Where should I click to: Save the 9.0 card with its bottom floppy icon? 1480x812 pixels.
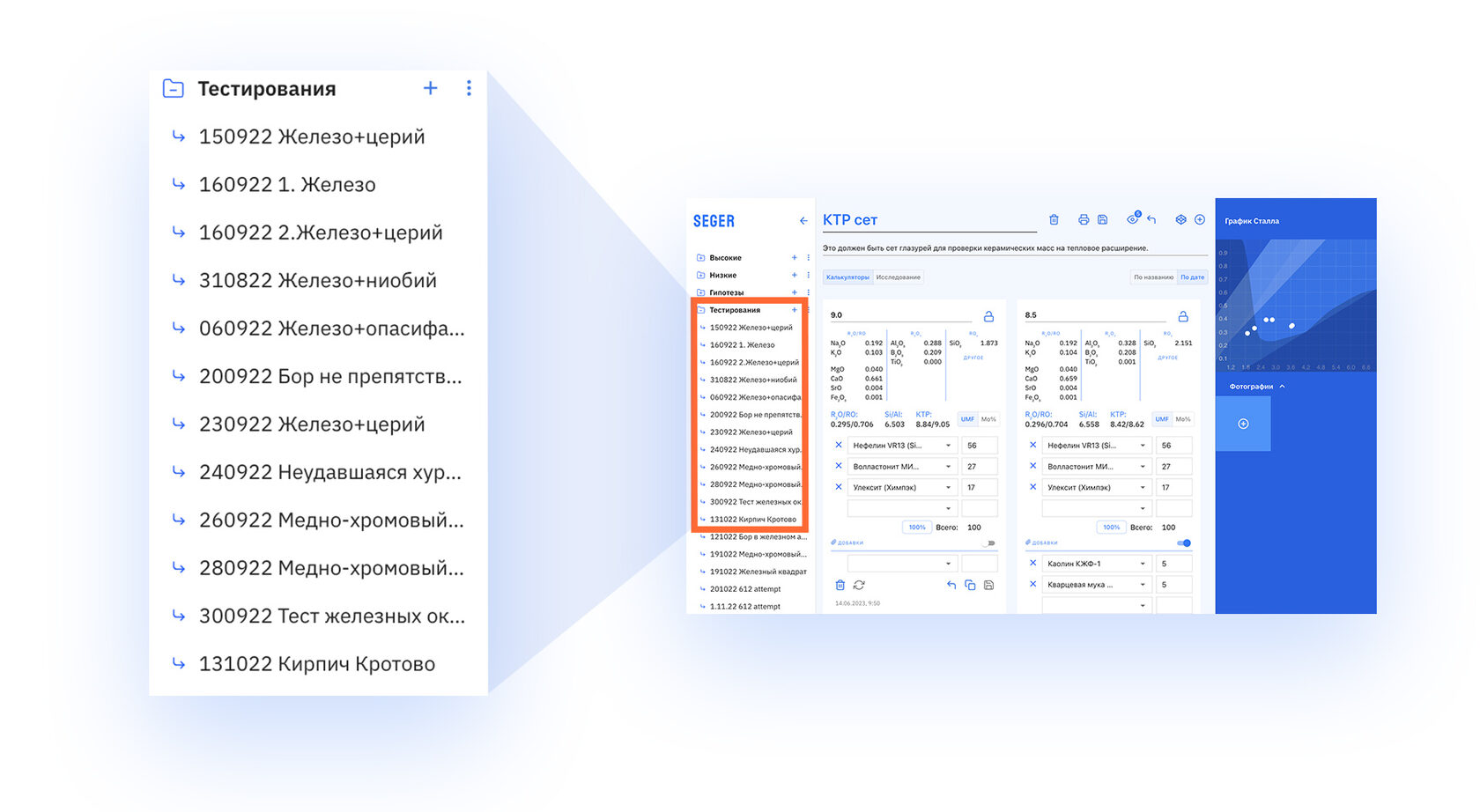coord(988,585)
